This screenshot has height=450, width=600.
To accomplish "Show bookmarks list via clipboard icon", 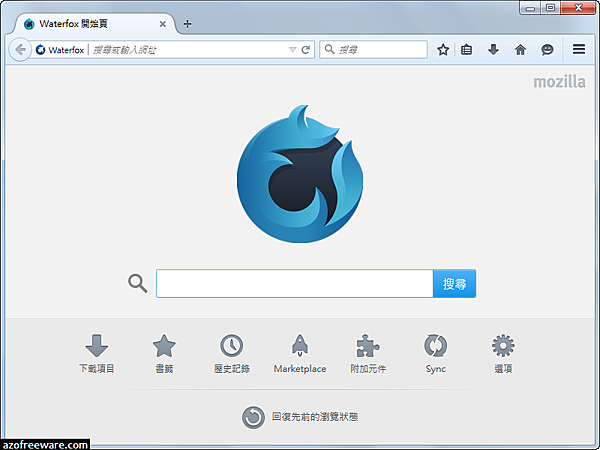I will (466, 50).
